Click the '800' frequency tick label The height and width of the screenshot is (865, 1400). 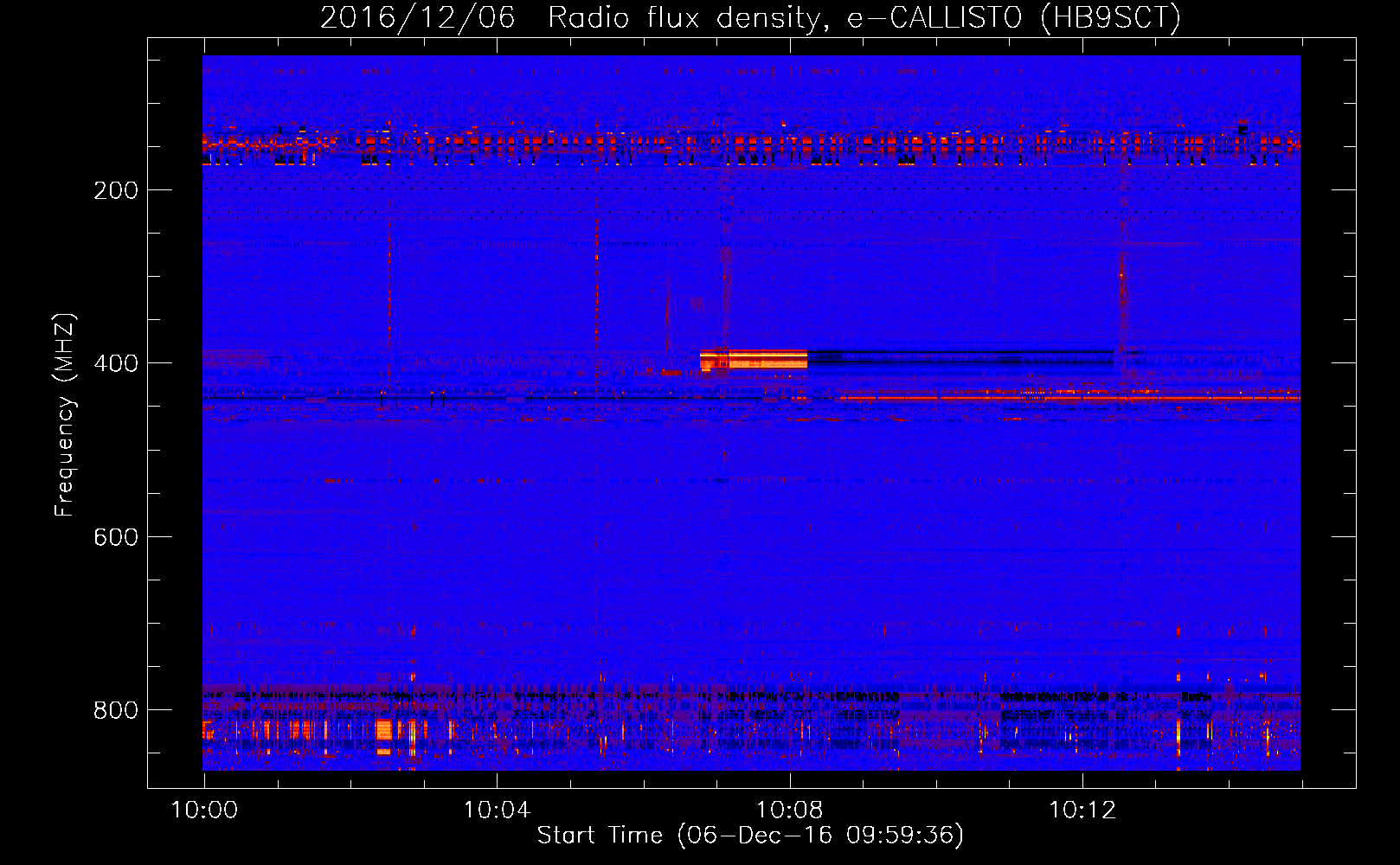[116, 710]
